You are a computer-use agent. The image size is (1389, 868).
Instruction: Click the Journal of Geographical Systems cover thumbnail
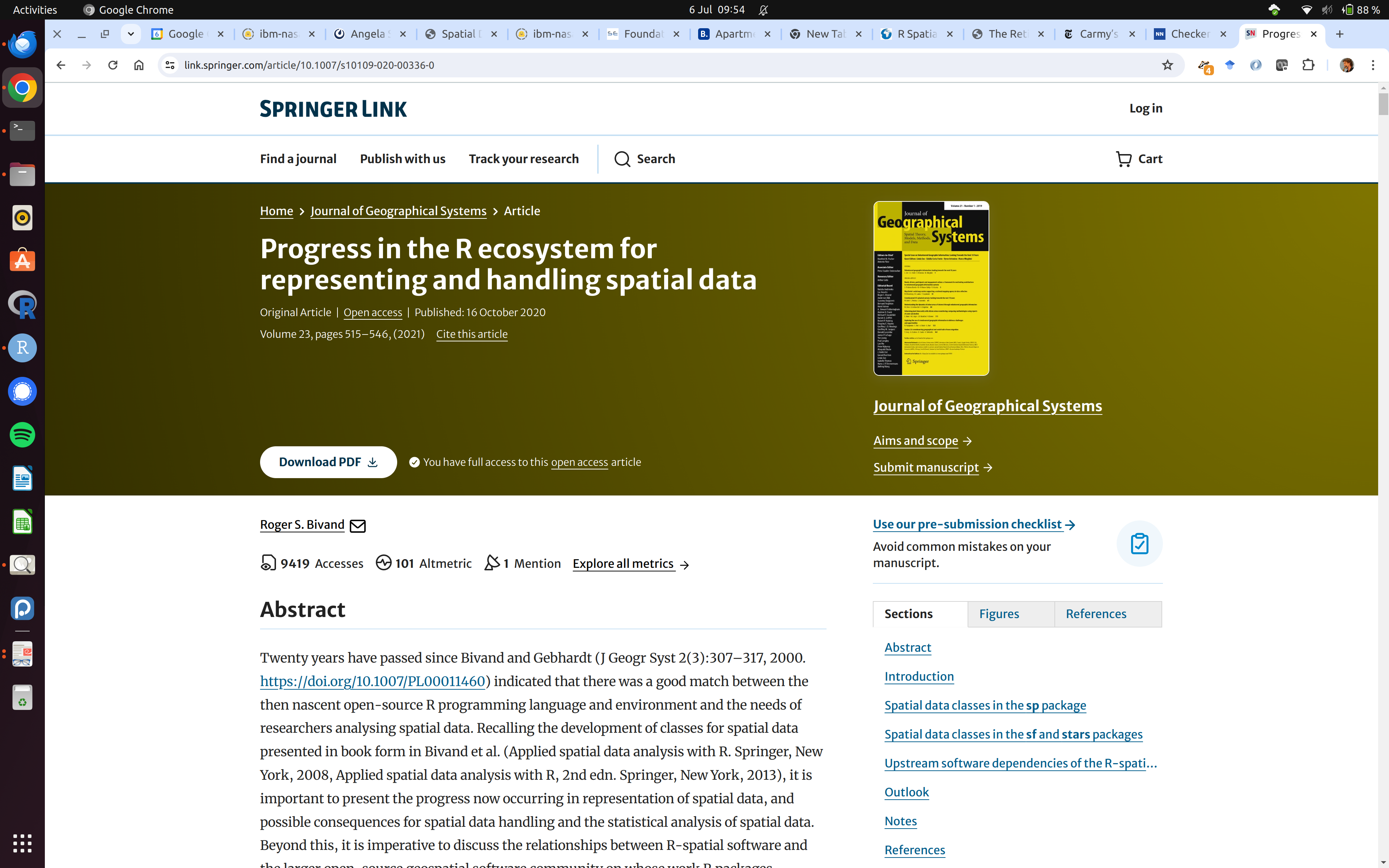(x=930, y=288)
